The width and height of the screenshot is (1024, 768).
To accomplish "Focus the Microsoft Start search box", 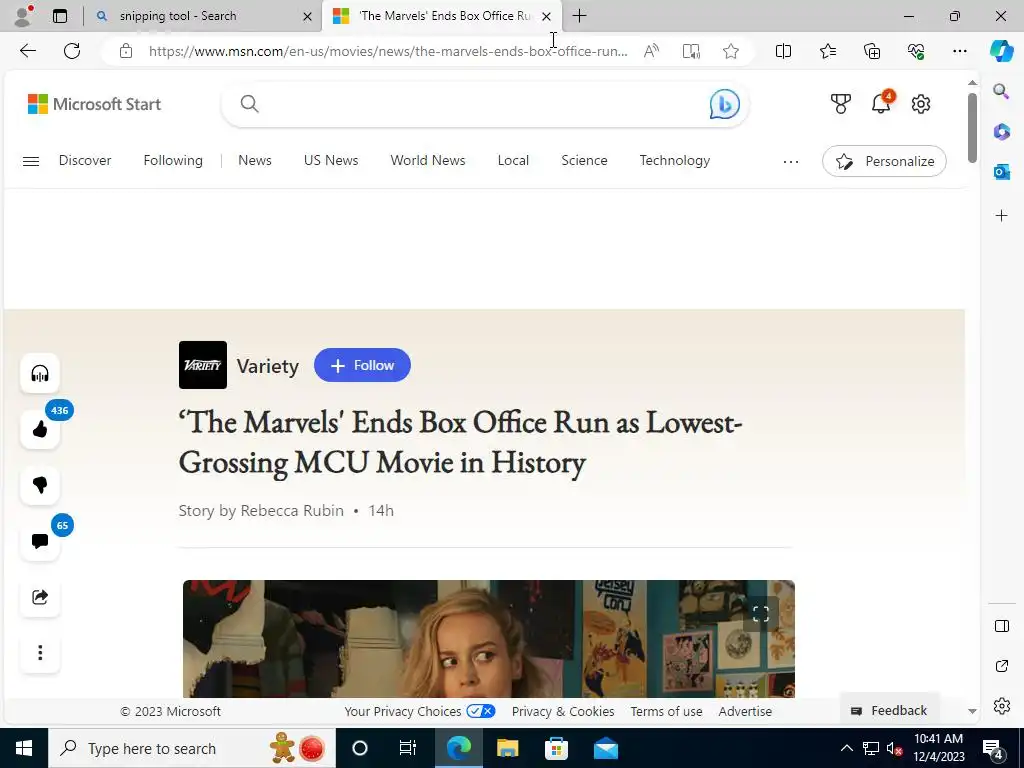I will (485, 104).
